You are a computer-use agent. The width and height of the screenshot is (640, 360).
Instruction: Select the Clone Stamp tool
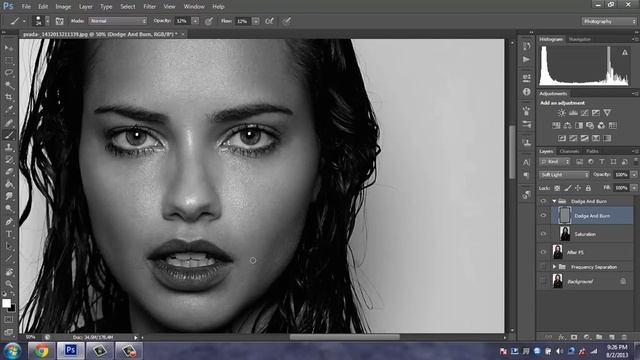coord(9,147)
